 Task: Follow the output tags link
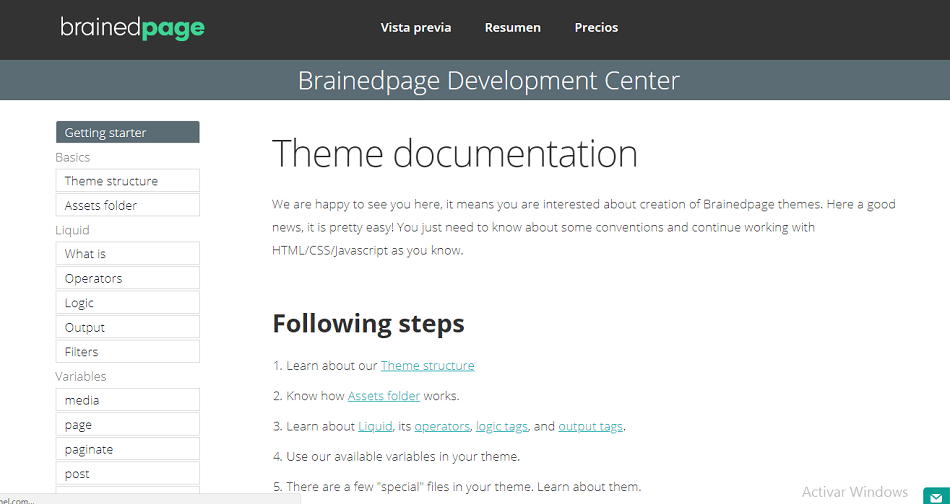click(x=590, y=426)
